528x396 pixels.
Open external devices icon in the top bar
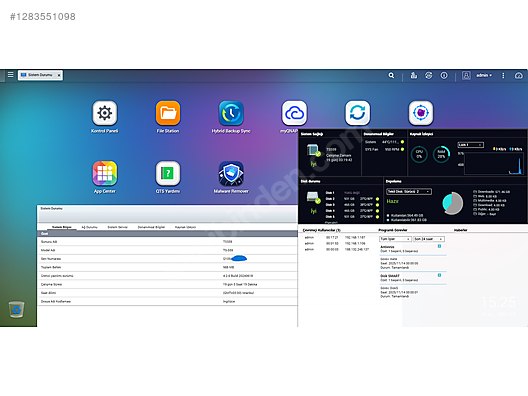(x=428, y=75)
